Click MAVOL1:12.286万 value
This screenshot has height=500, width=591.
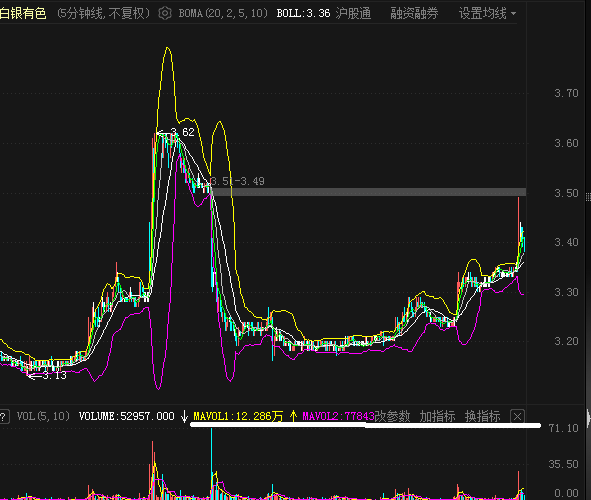click(x=238, y=416)
